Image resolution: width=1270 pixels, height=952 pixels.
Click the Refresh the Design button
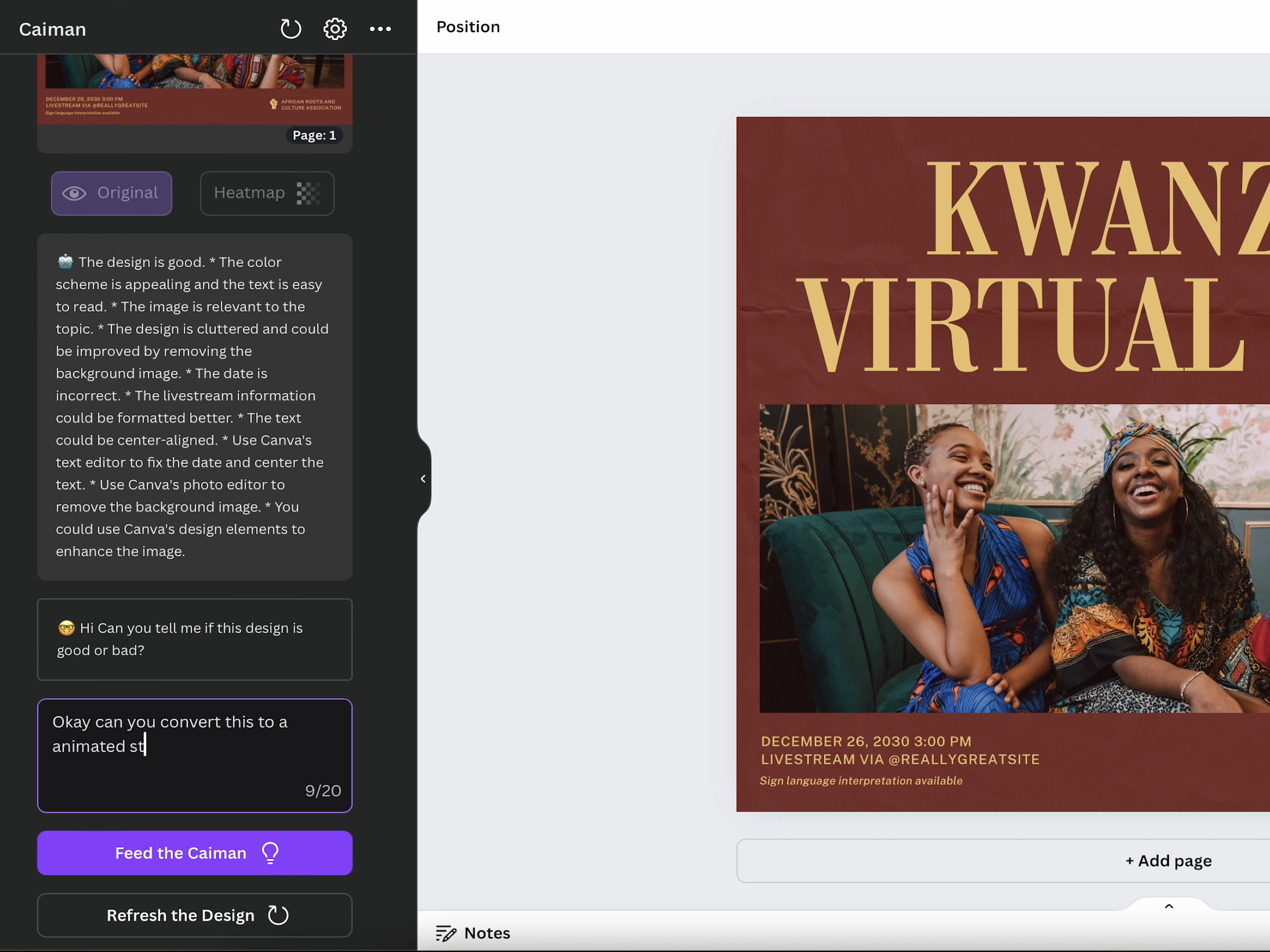pyautogui.click(x=195, y=914)
